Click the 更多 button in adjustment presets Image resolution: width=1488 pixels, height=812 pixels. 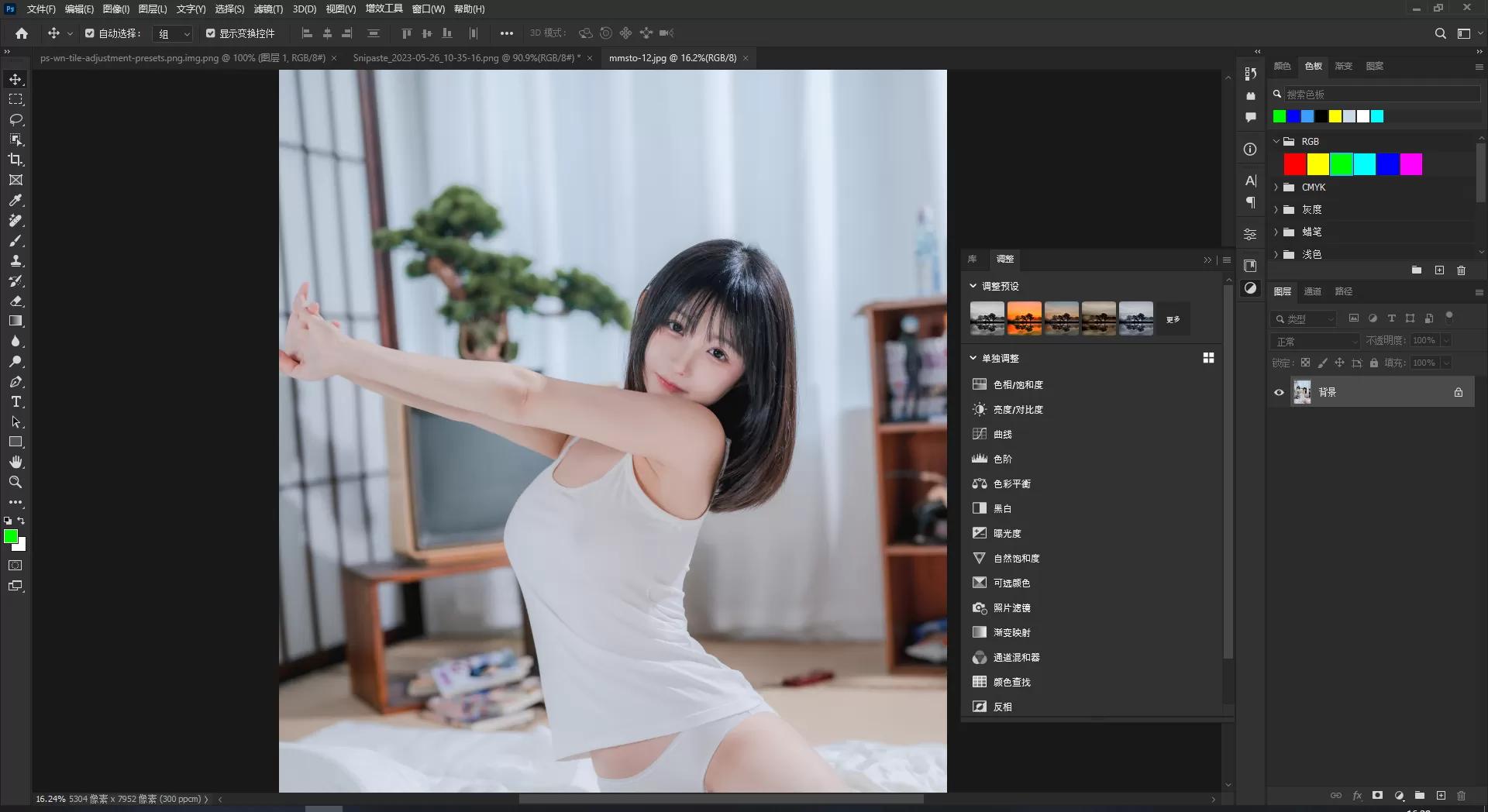click(x=1172, y=318)
